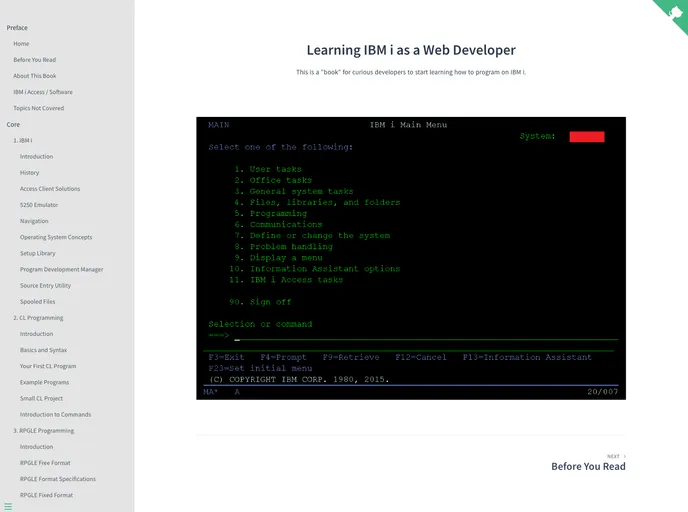The width and height of the screenshot is (688, 512).
Task: Open Your First CL Program
Action: [48, 366]
